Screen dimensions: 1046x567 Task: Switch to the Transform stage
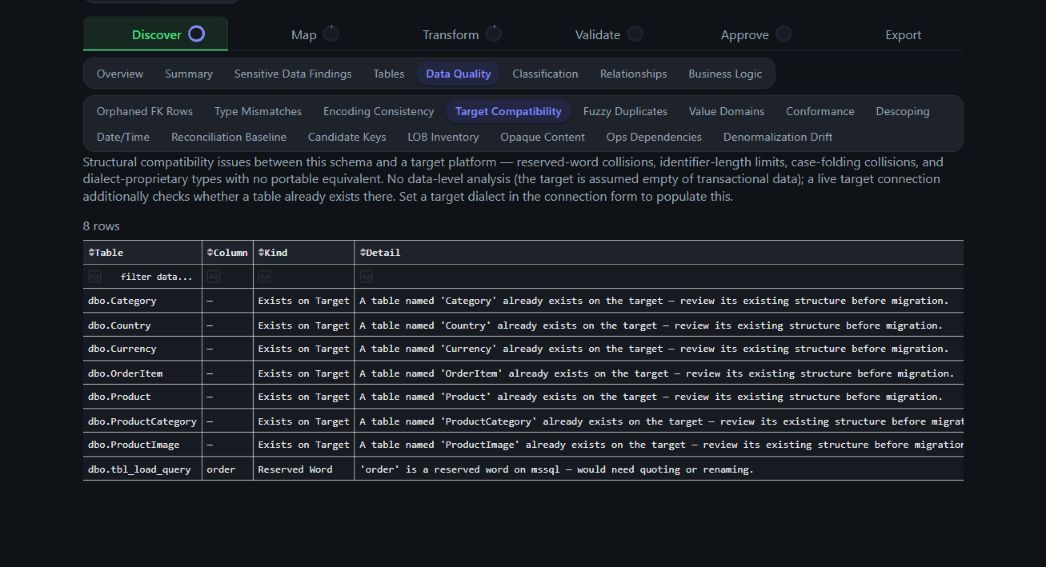coord(450,35)
